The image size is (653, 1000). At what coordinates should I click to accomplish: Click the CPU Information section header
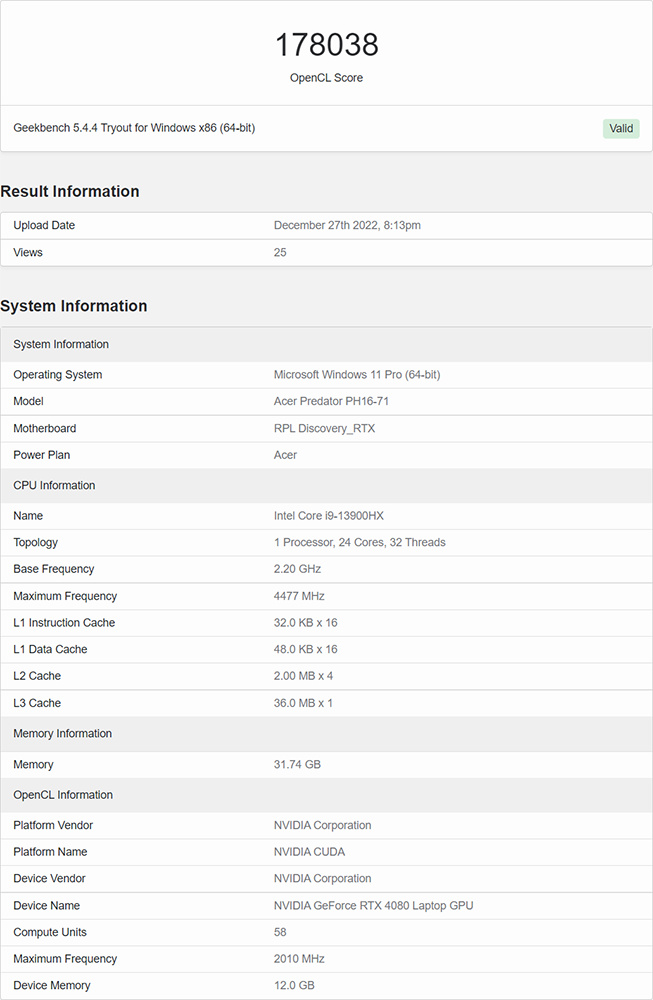(54, 486)
